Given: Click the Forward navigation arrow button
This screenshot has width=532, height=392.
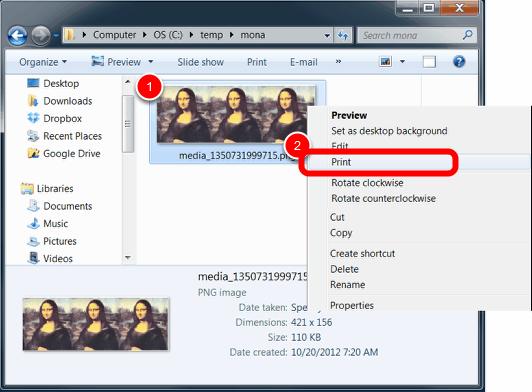Looking at the screenshot, I should tap(41, 35).
